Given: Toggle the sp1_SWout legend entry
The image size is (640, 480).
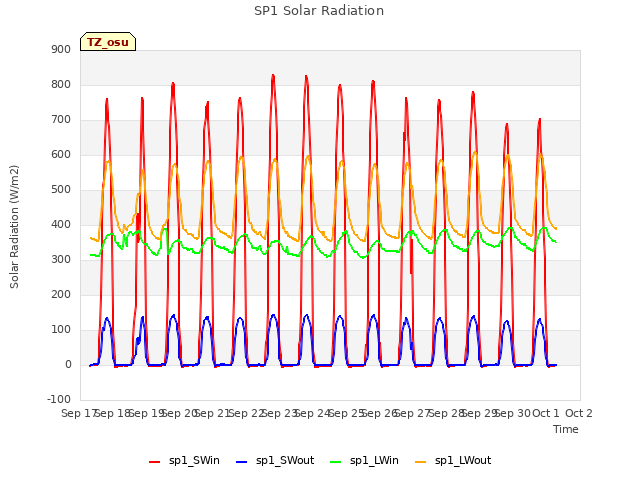Looking at the screenshot, I should 275,461.
